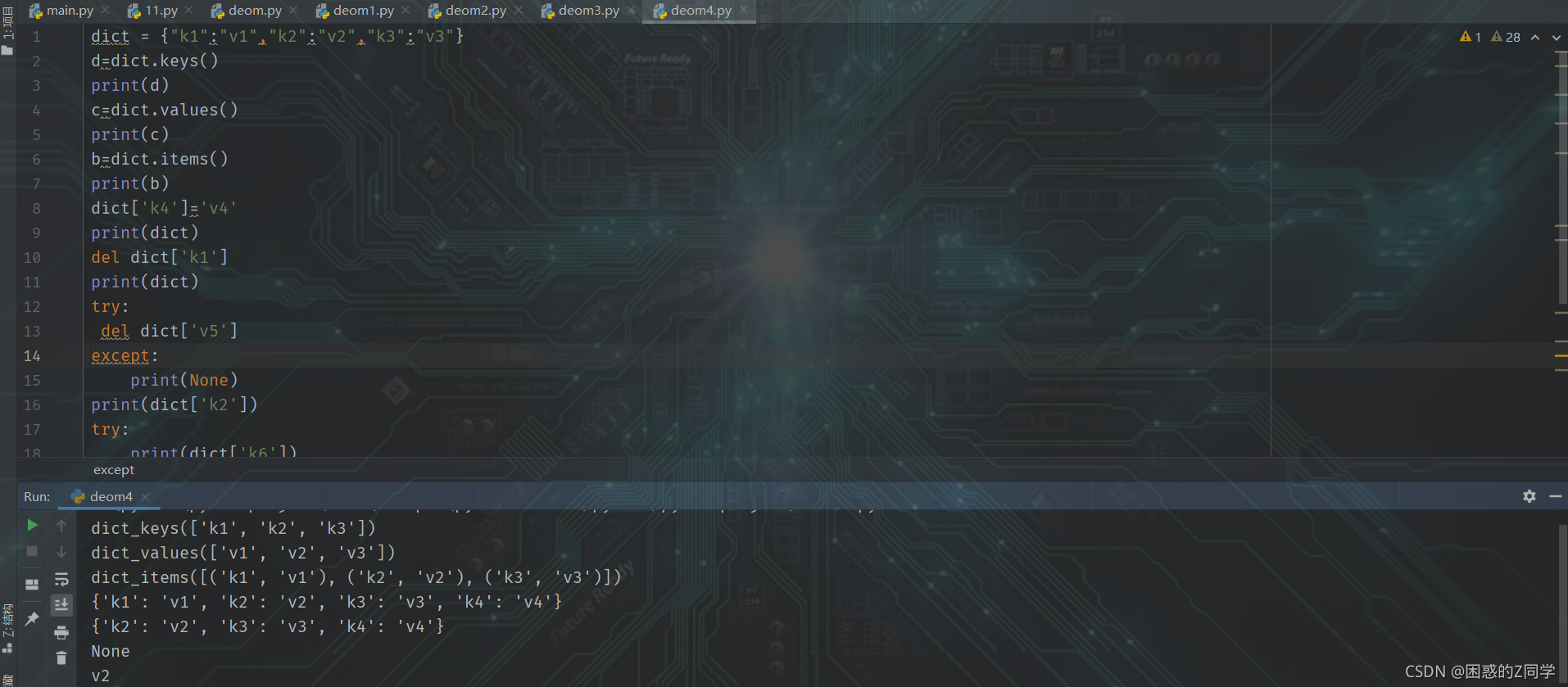Click the 28 weak warnings indicator

click(1506, 37)
